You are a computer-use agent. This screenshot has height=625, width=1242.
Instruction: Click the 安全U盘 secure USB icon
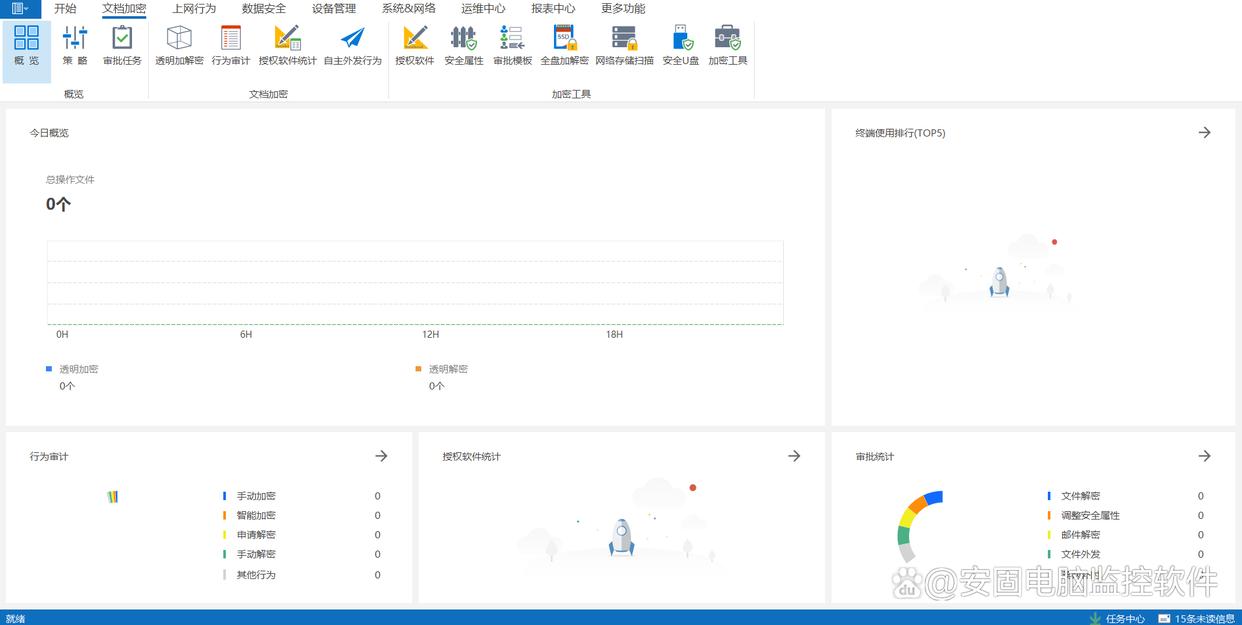681,45
